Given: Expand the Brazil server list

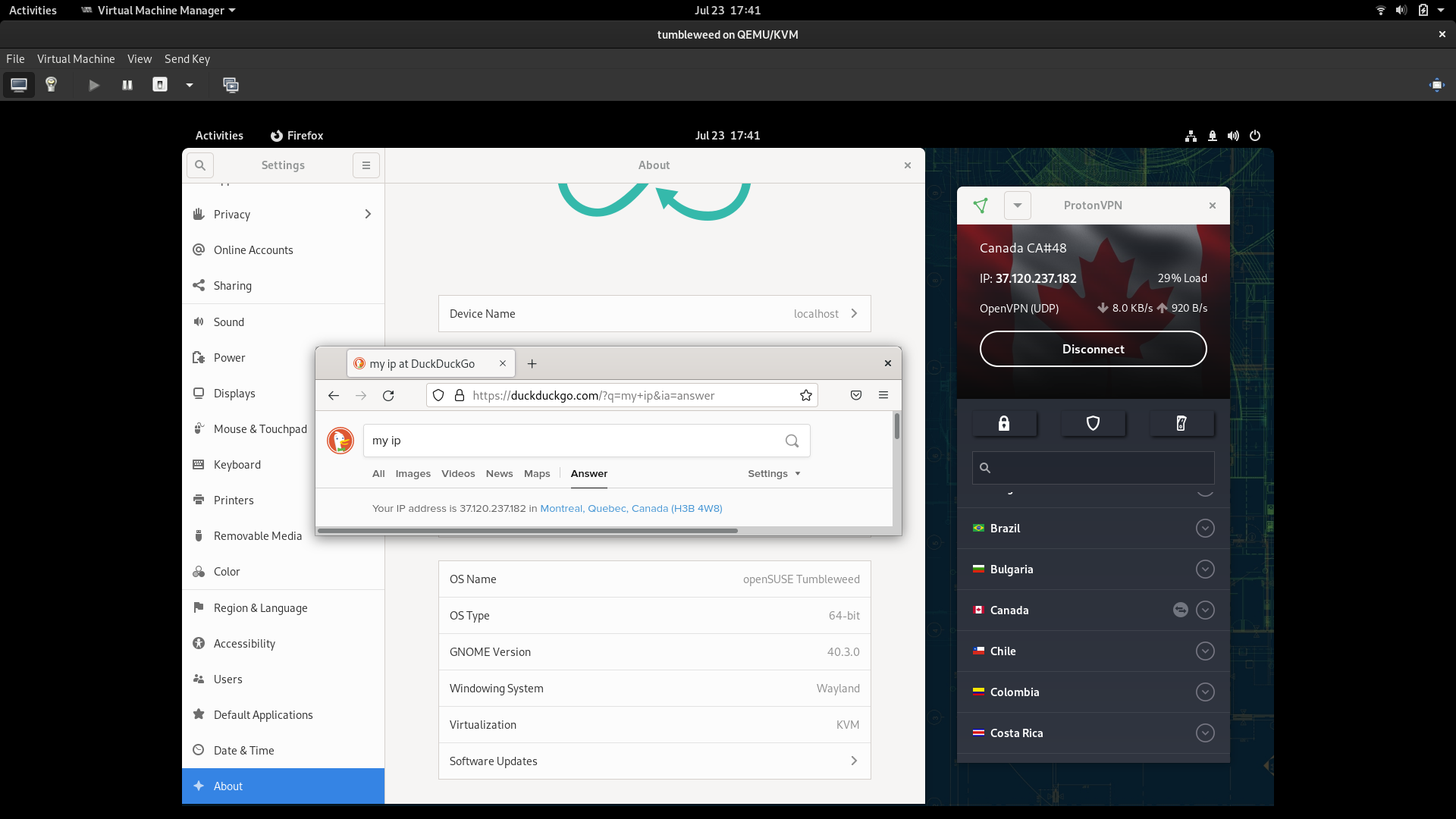Looking at the screenshot, I should pos(1205,528).
